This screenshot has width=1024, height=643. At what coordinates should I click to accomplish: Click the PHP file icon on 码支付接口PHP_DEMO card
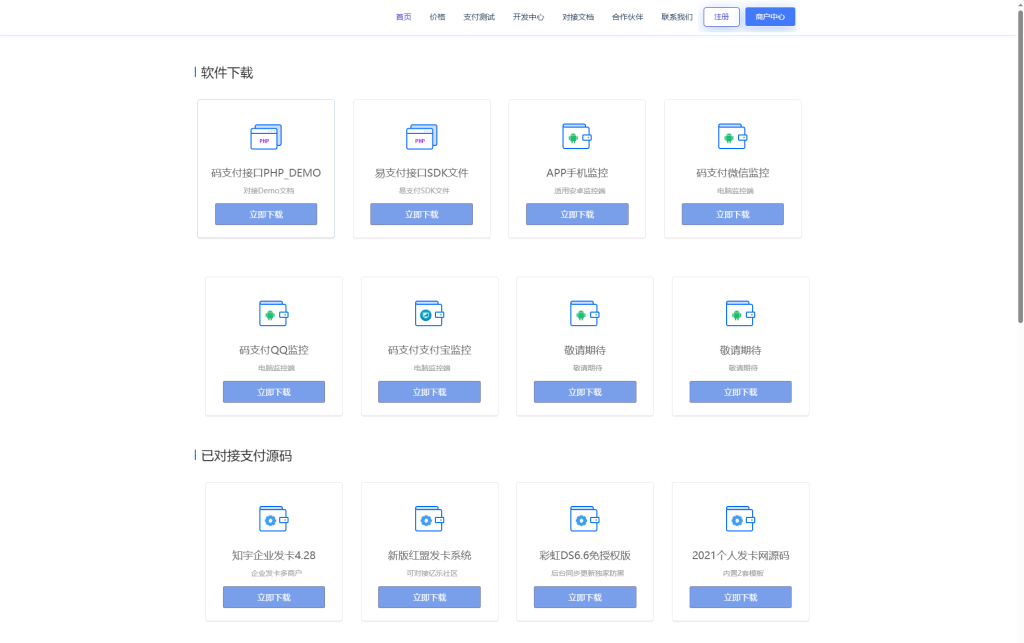[265, 136]
